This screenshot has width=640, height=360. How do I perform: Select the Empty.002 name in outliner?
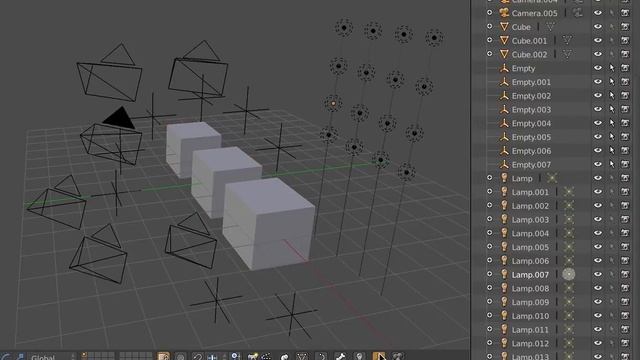[531, 96]
